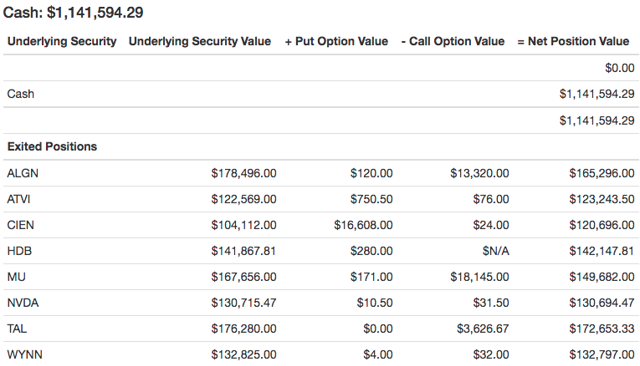Click TAL put option value $0.00
Image resolution: width=640 pixels, height=366 pixels.
[378, 328]
